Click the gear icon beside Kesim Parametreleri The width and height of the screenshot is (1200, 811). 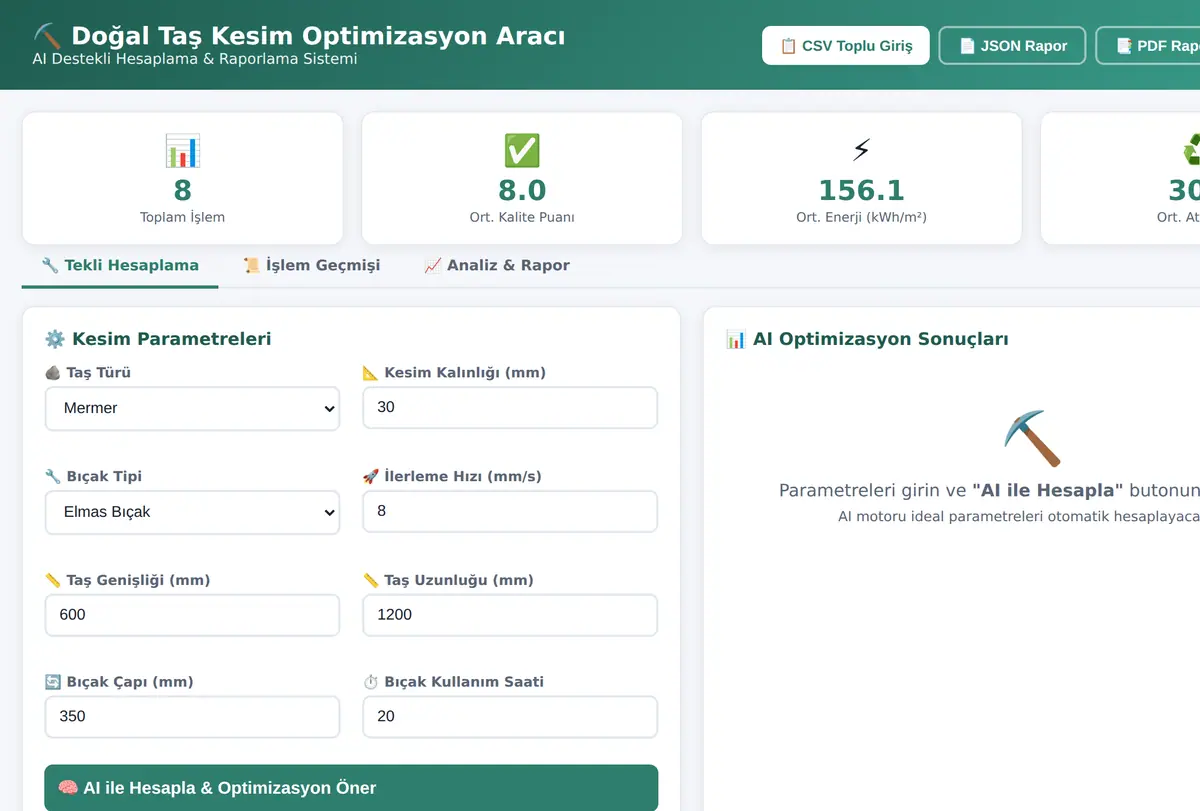pyautogui.click(x=54, y=339)
